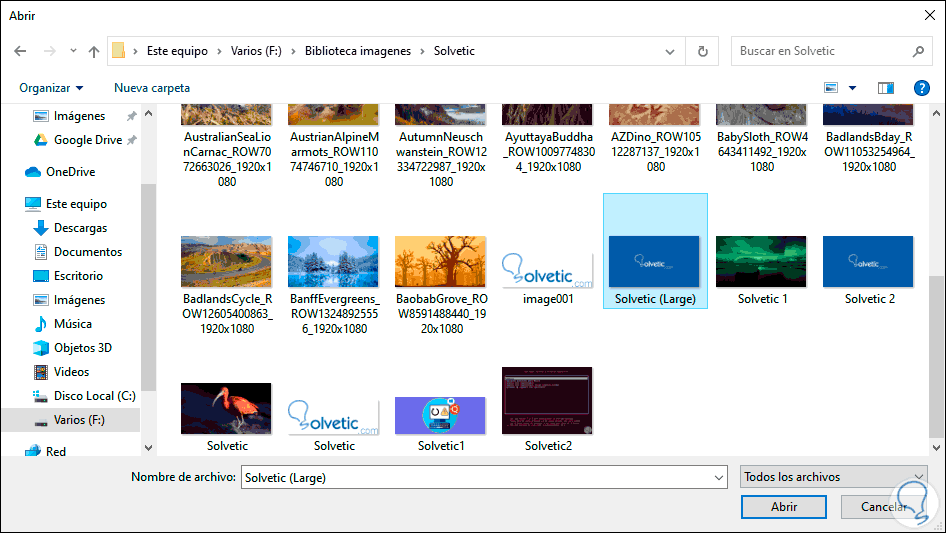This screenshot has width=946, height=533.
Task: Open the help question mark icon
Action: pyautogui.click(x=921, y=88)
